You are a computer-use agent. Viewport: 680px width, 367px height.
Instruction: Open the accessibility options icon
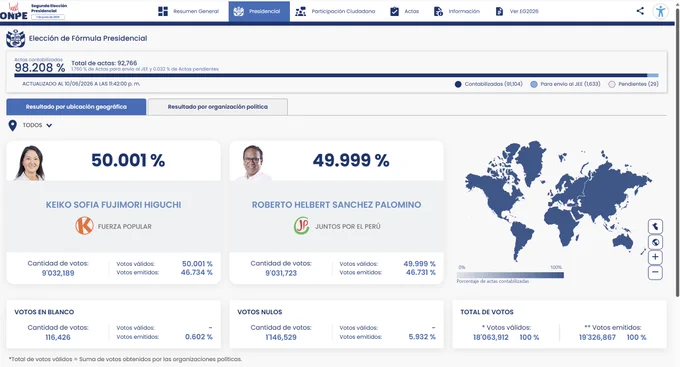click(x=660, y=11)
